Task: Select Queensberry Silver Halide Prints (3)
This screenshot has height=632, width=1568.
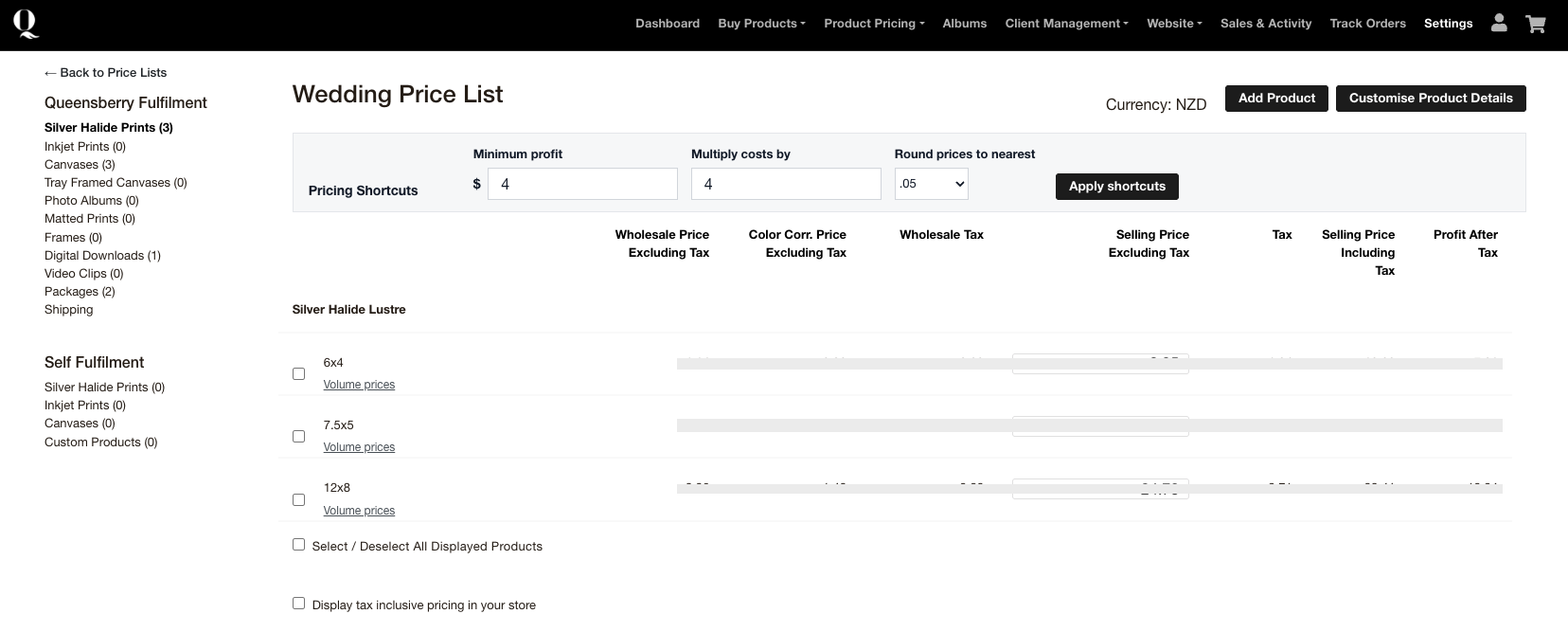Action: click(x=109, y=128)
